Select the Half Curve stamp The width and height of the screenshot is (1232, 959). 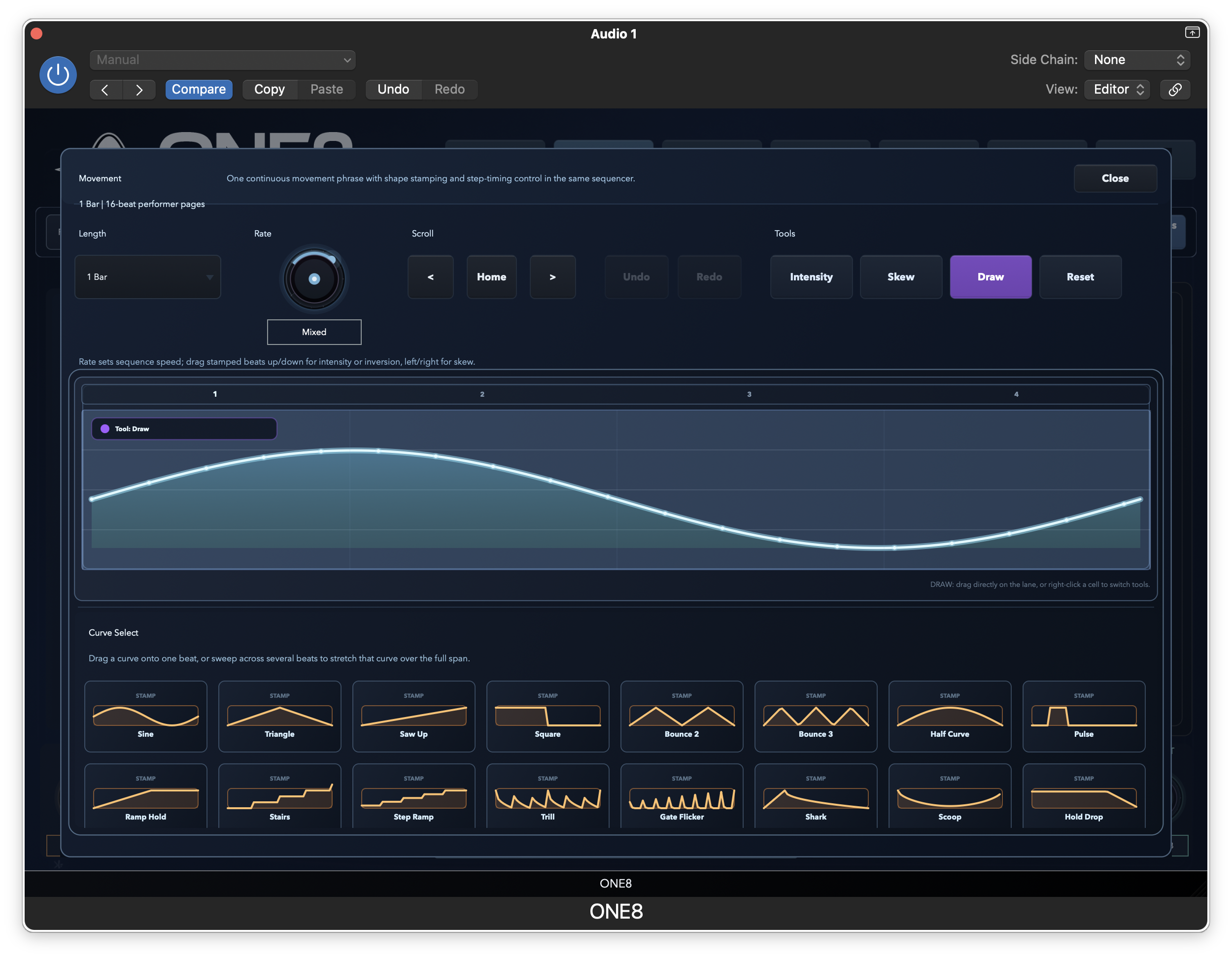[950, 717]
